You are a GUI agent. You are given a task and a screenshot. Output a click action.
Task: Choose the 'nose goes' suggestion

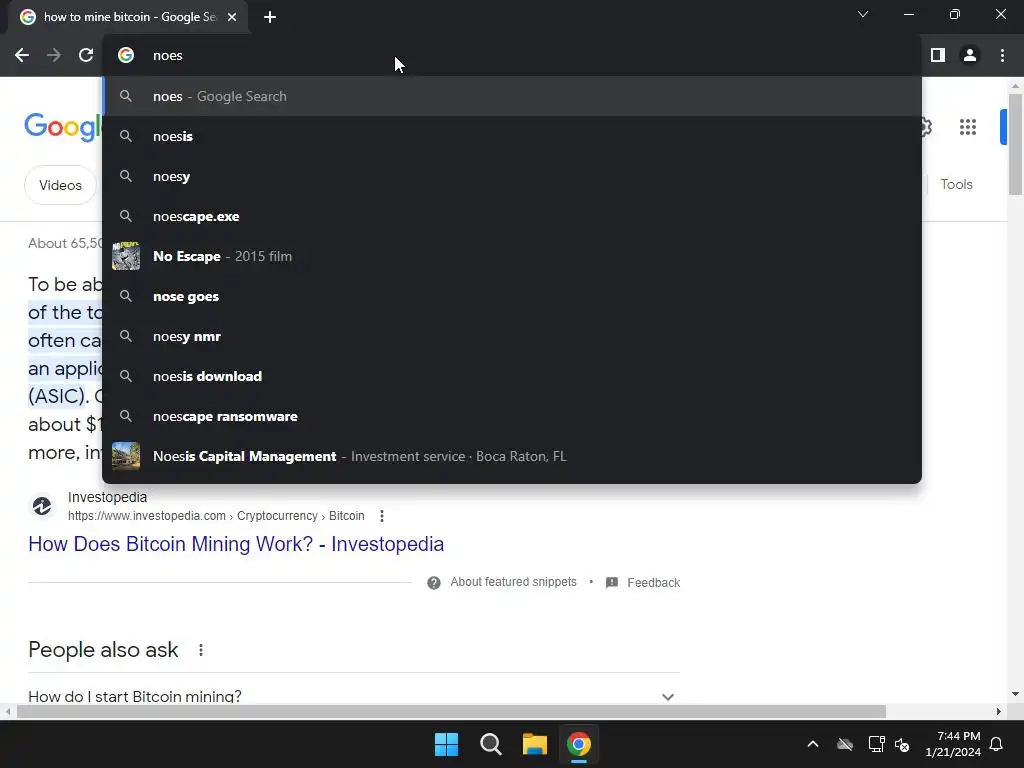[512, 296]
